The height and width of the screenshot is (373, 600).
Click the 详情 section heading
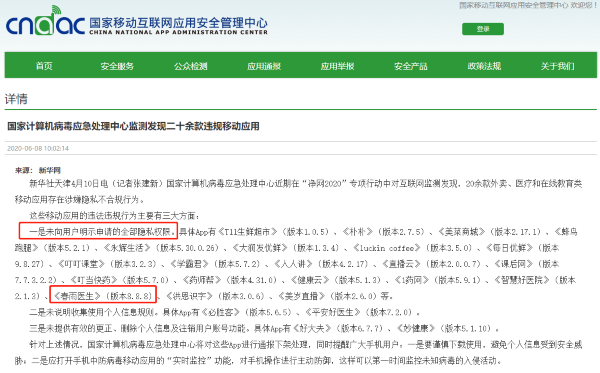[x=16, y=99]
